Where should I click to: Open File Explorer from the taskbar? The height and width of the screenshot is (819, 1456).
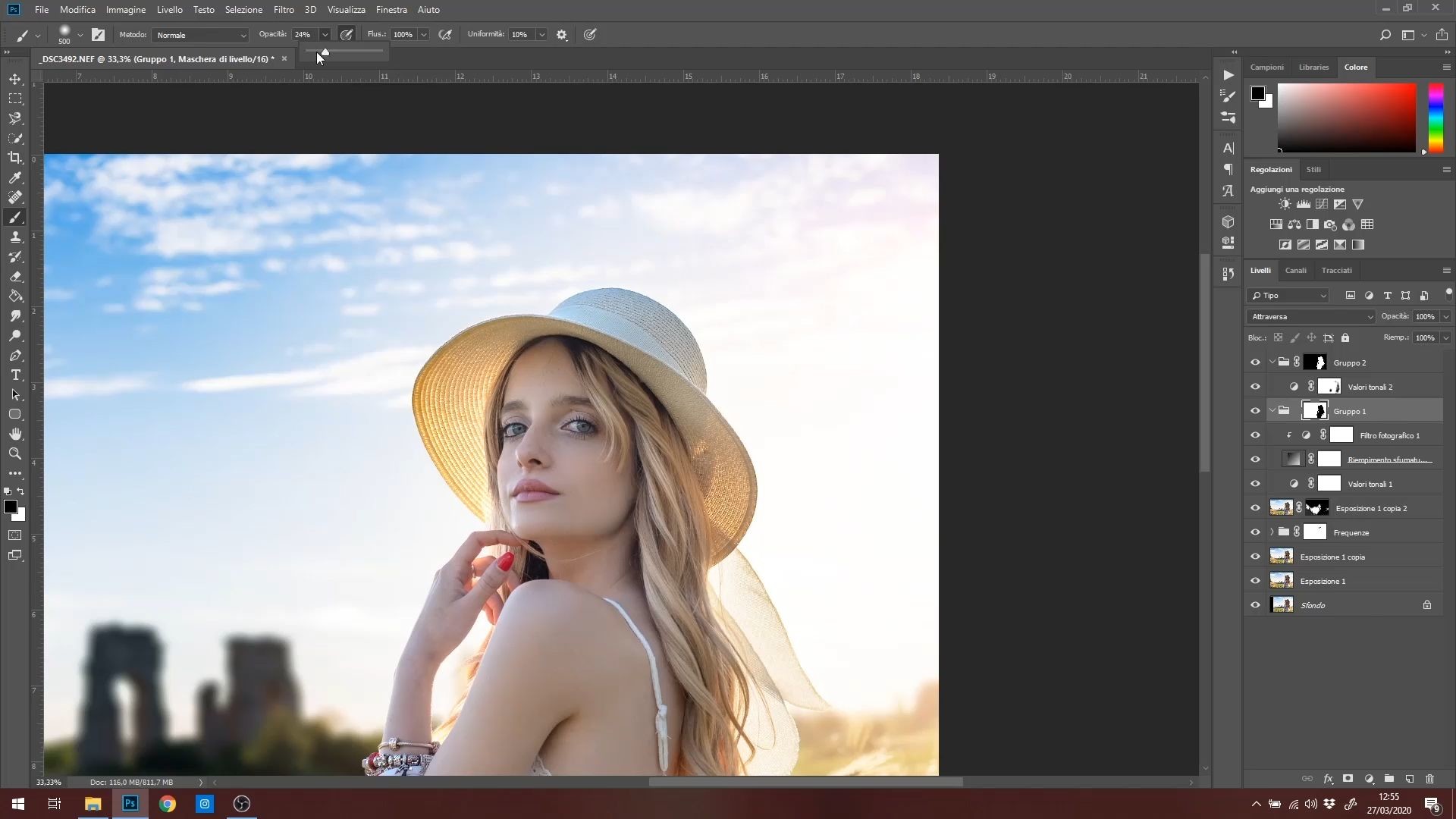point(93,804)
